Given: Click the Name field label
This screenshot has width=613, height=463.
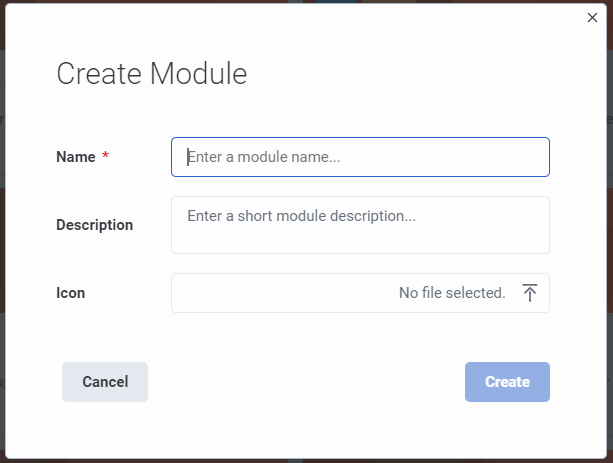Looking at the screenshot, I should coord(76,157).
